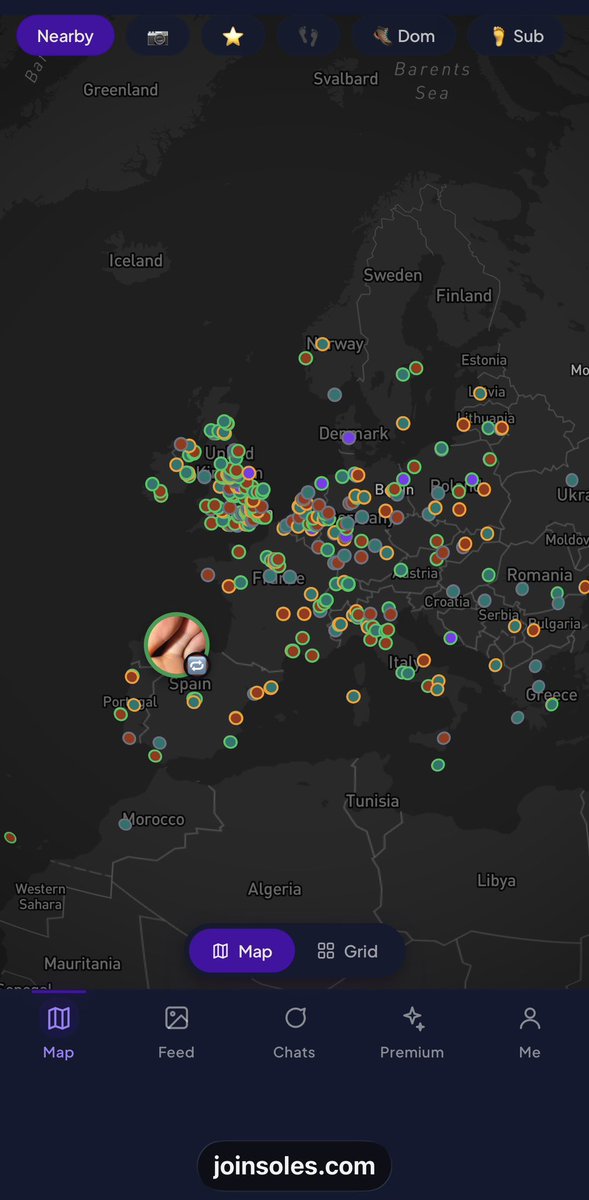
Task: Tap the 'Romania' map label
Action: pyautogui.click(x=539, y=575)
